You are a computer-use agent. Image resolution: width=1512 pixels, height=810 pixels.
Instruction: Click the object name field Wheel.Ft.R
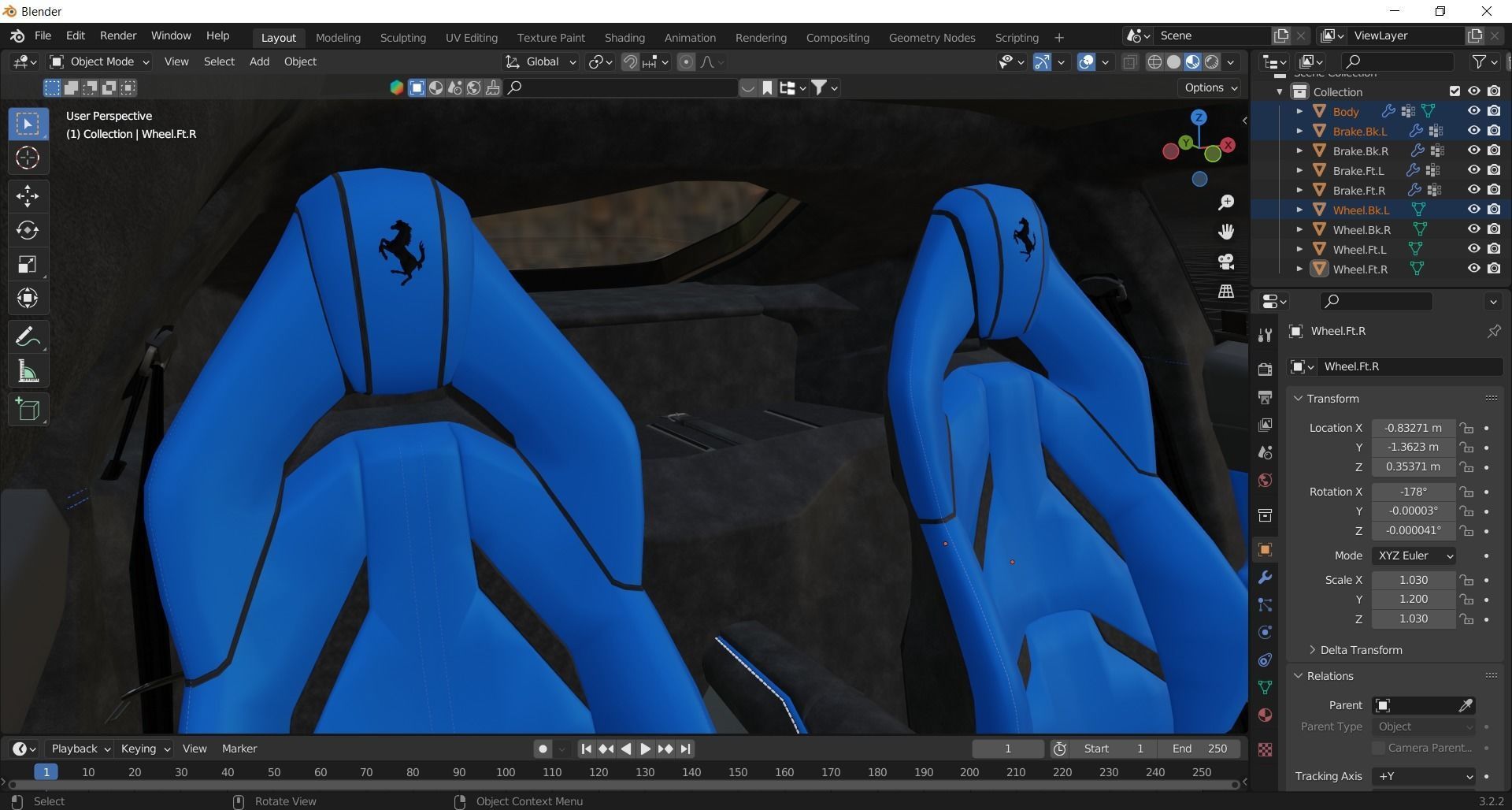(x=1410, y=366)
